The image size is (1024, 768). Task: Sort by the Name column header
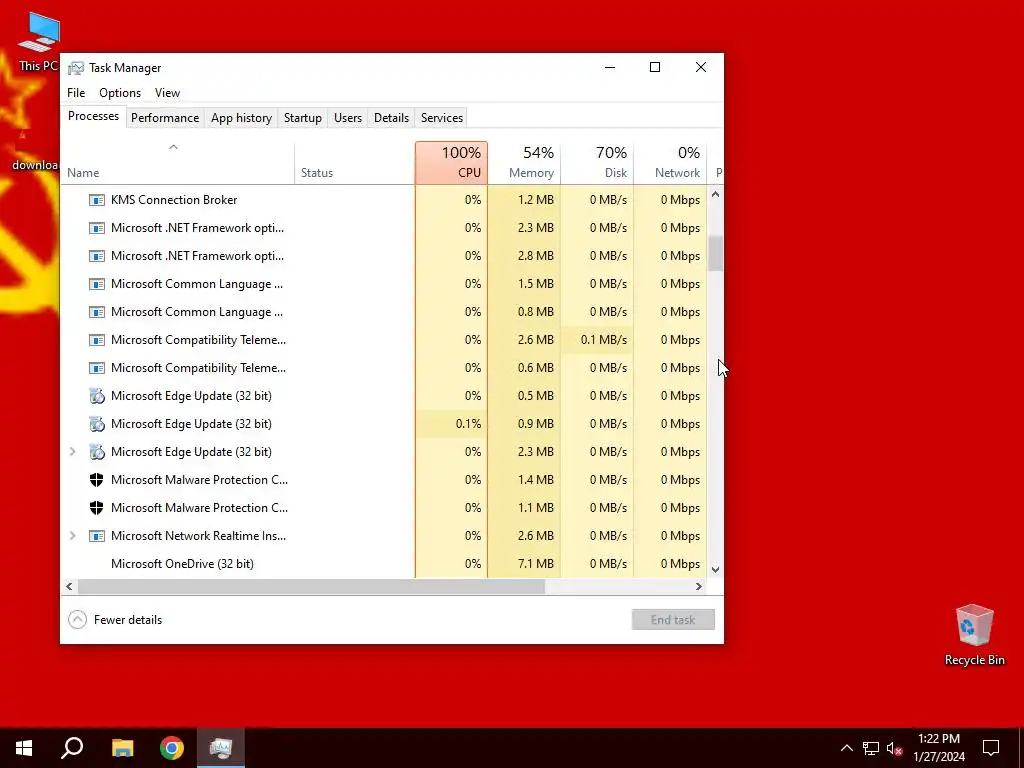[177, 163]
